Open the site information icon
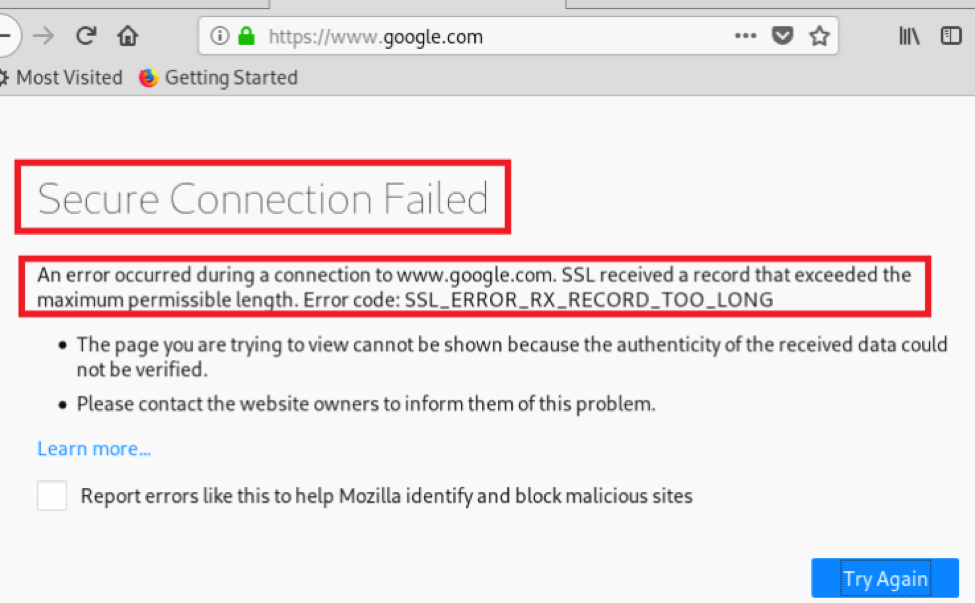Image resolution: width=975 pixels, height=603 pixels. [x=219, y=36]
